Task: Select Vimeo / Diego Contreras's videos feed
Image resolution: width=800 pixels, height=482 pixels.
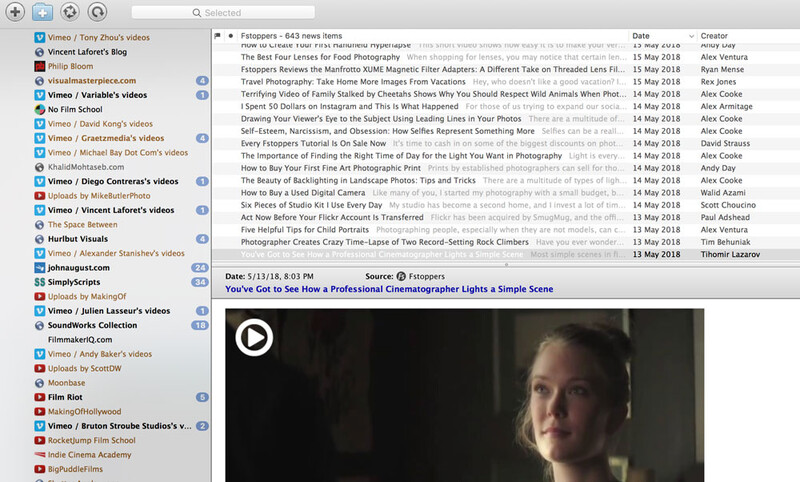Action: (113, 181)
